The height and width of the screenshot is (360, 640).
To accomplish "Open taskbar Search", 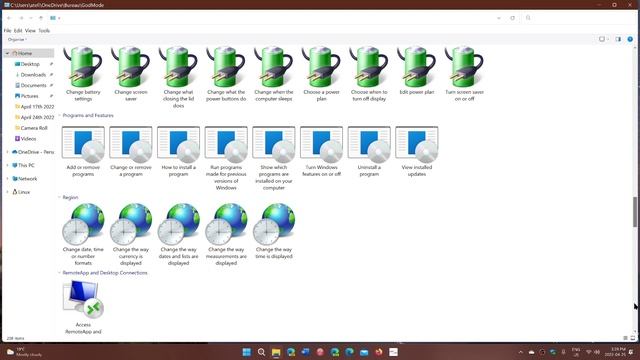I will [x=261, y=352].
